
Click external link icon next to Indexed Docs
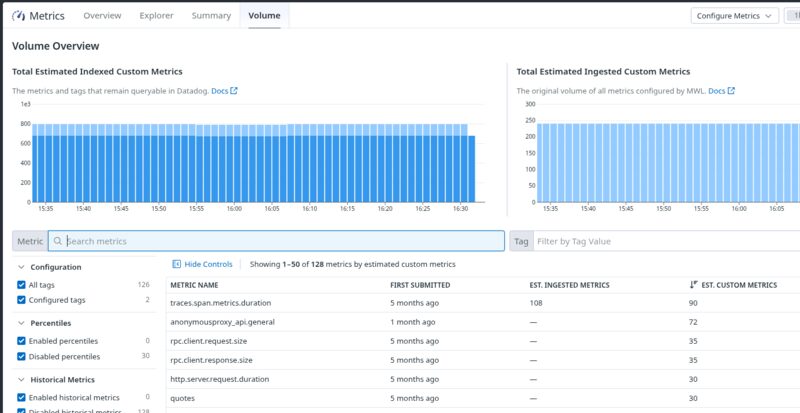click(x=234, y=91)
